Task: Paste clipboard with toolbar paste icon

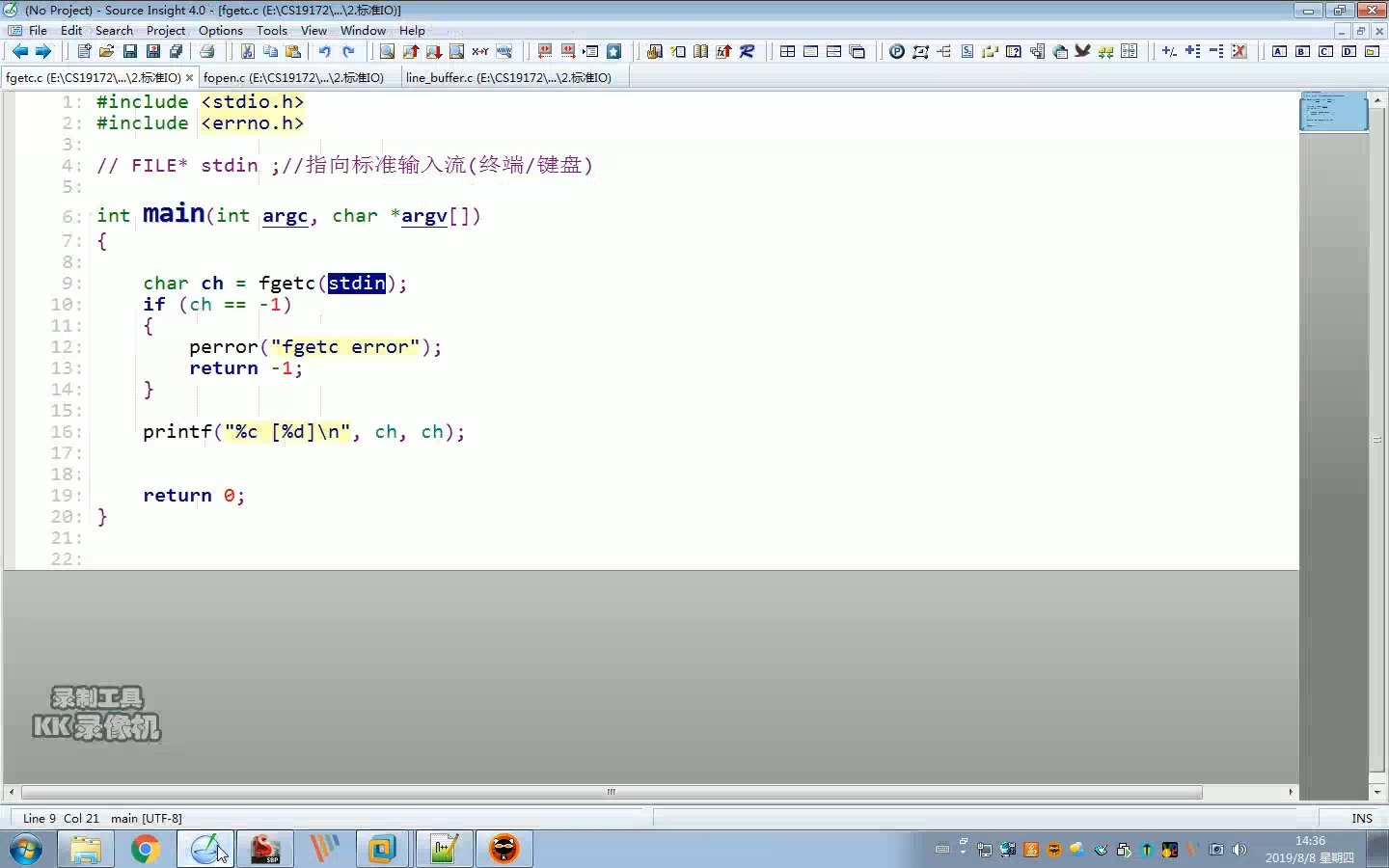Action: point(294,52)
